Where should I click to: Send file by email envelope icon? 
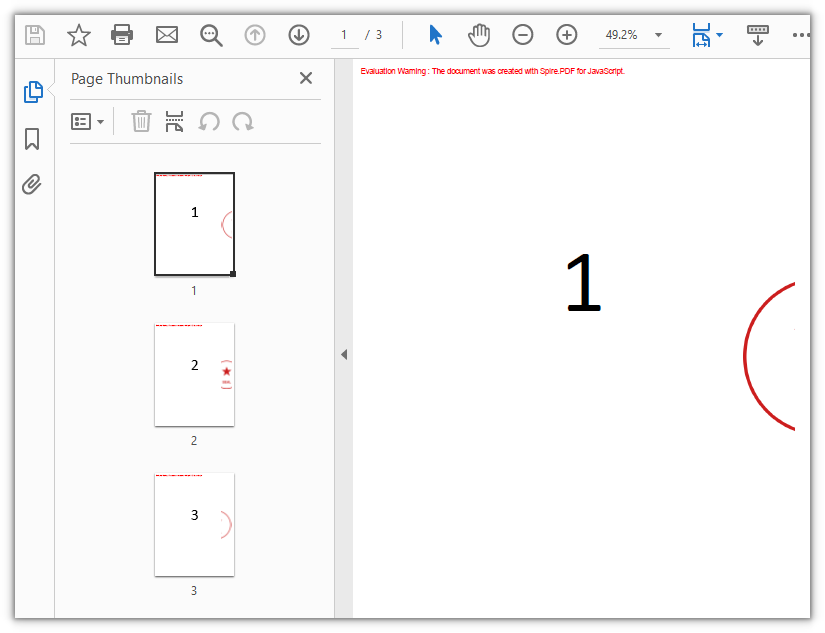[x=167, y=35]
